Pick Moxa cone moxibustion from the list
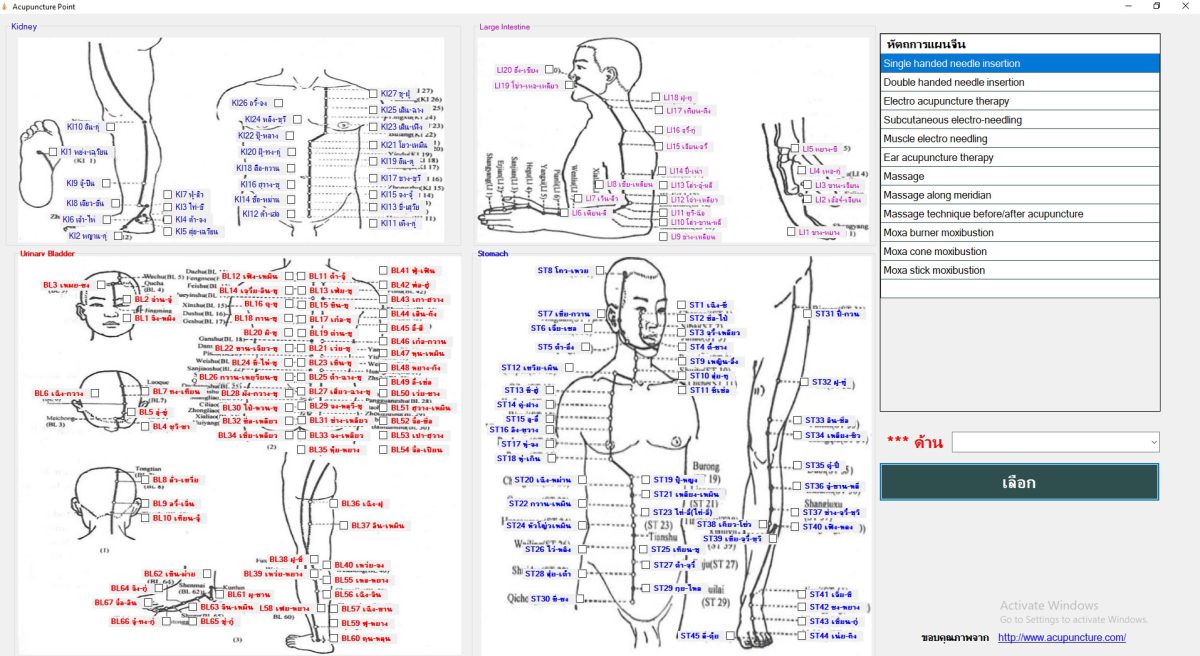This screenshot has height=656, width=1200. [x=1020, y=251]
